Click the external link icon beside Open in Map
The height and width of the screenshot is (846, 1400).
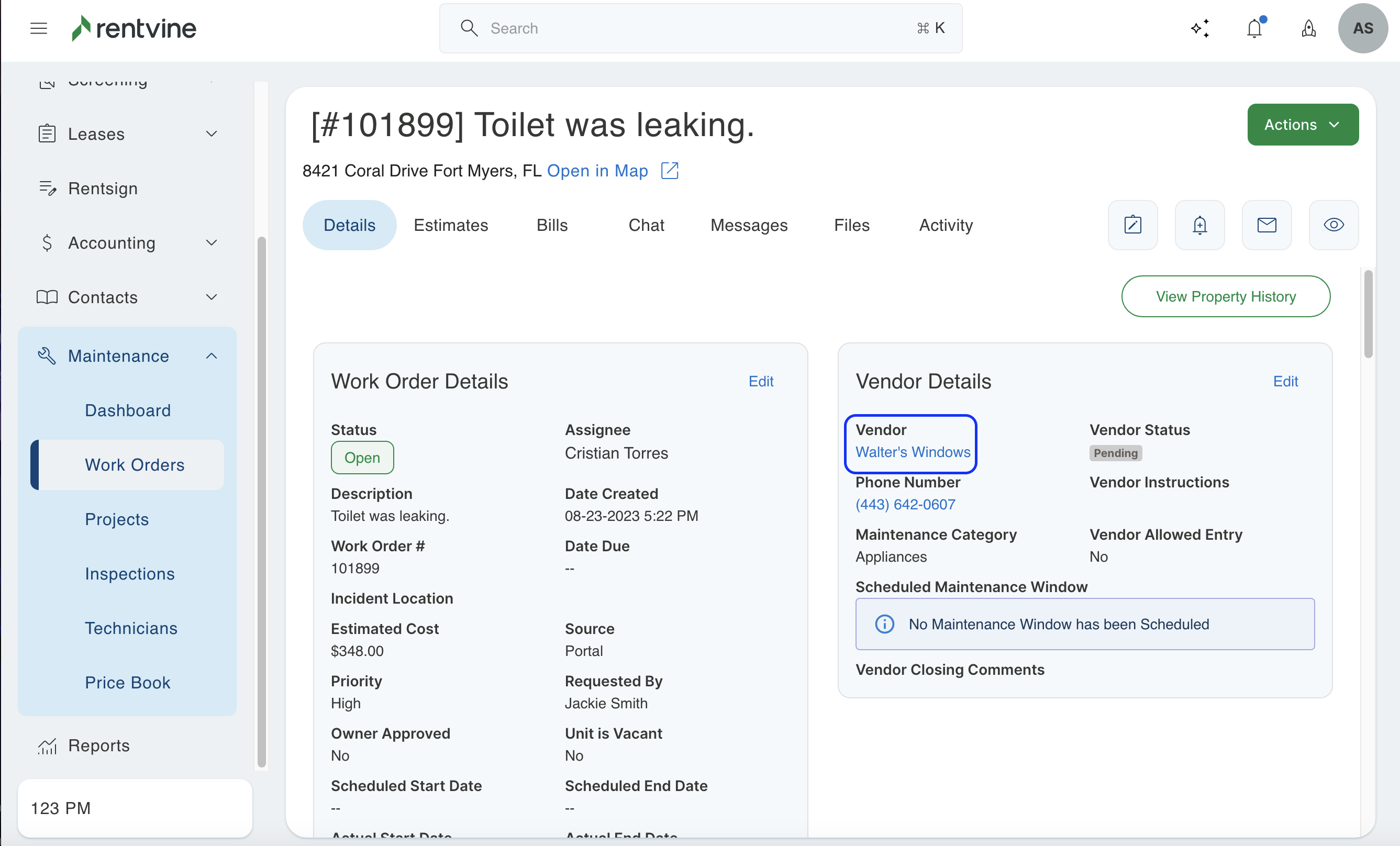(x=670, y=171)
